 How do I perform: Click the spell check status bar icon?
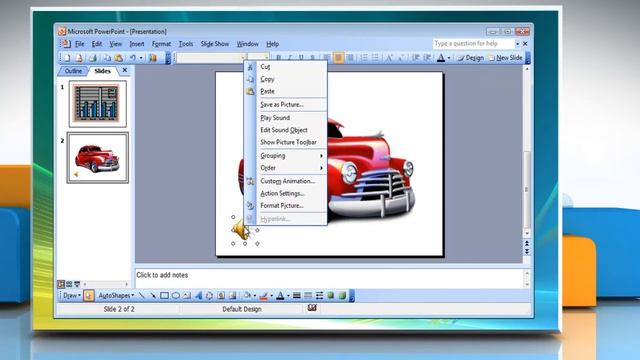(x=312, y=308)
